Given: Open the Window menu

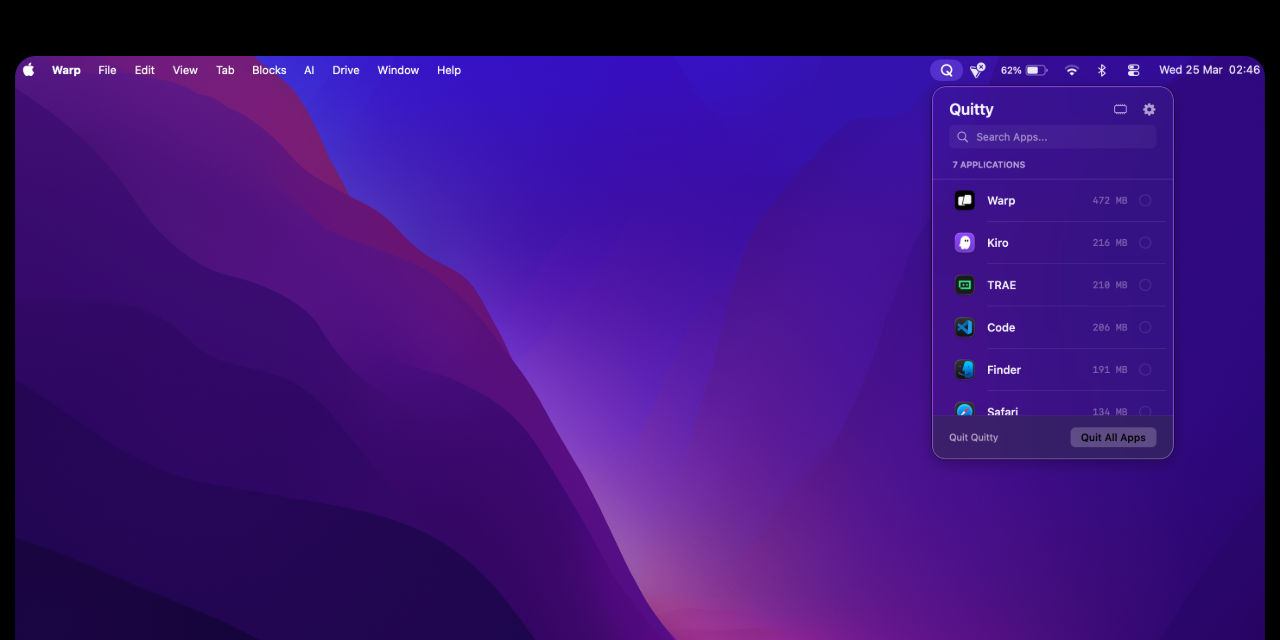Looking at the screenshot, I should point(398,70).
